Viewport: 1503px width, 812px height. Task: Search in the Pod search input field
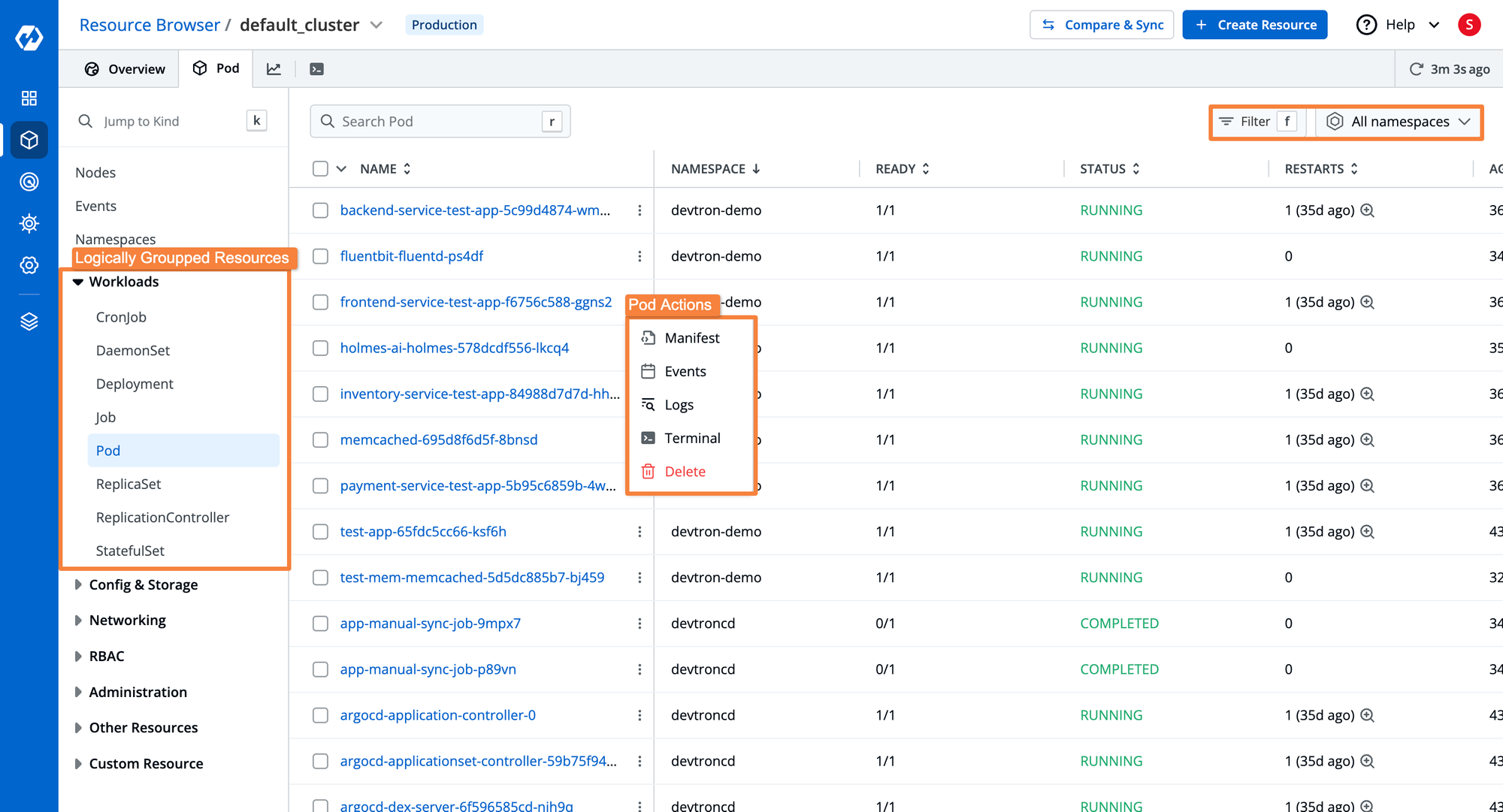click(x=437, y=121)
